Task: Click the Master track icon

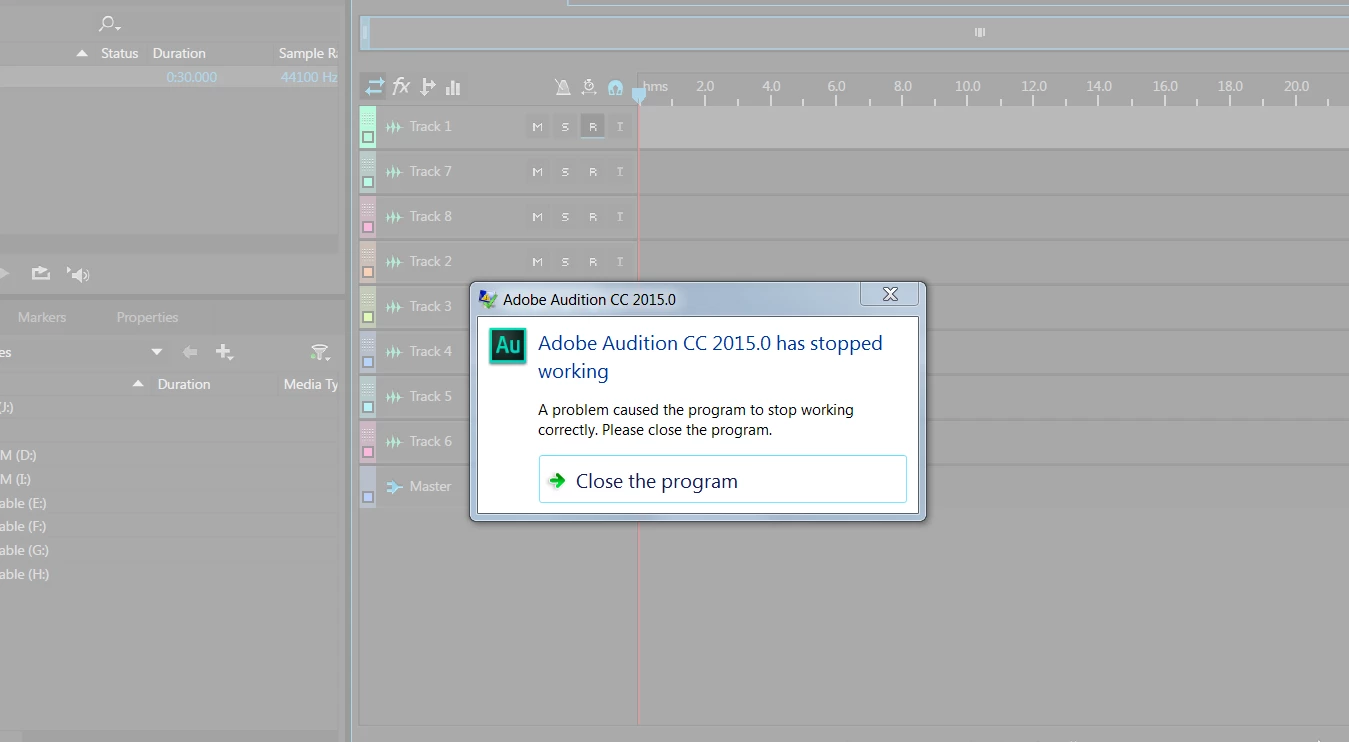Action: [x=394, y=487]
